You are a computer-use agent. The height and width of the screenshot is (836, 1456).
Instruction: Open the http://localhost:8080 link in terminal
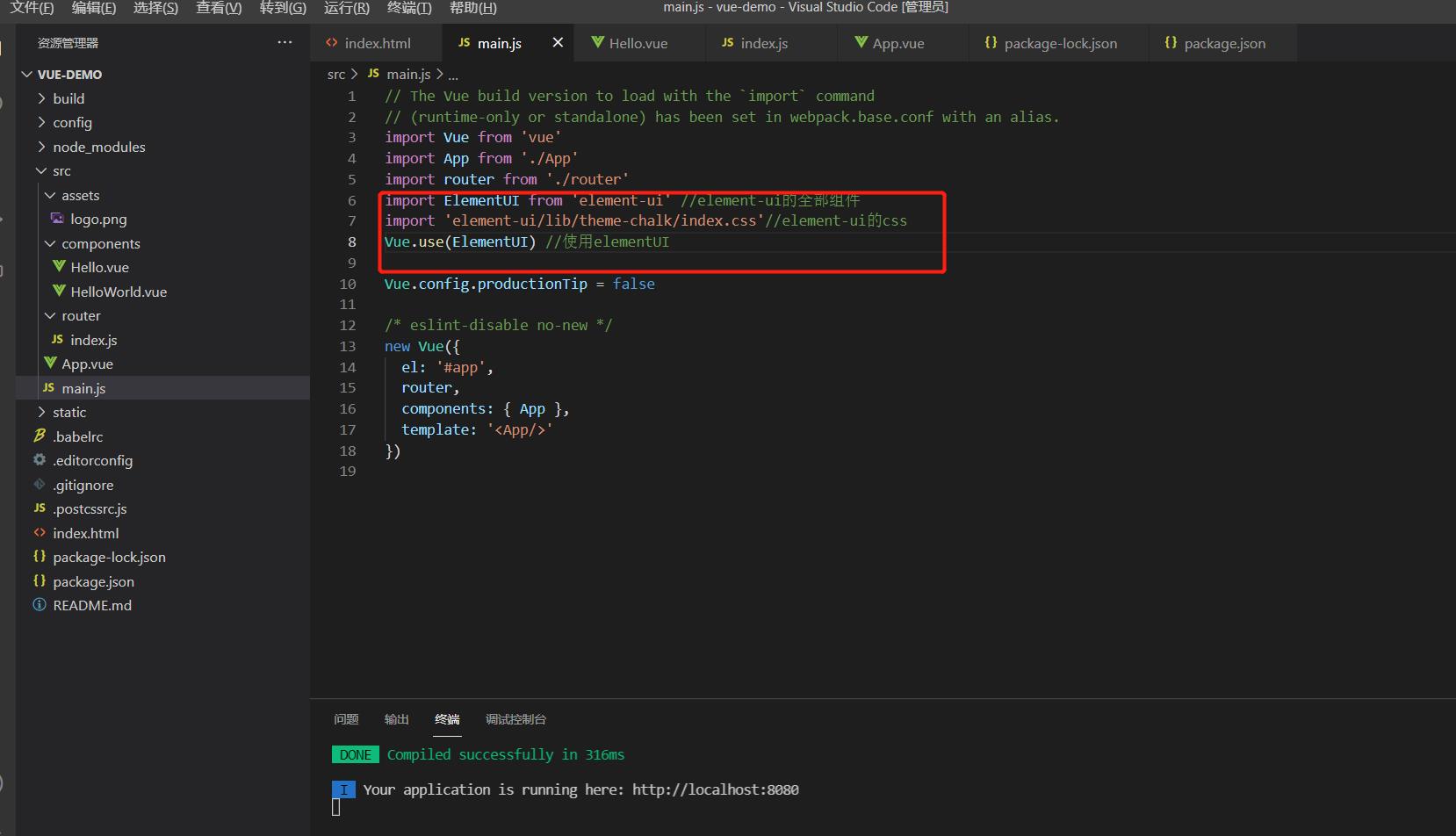click(x=716, y=789)
